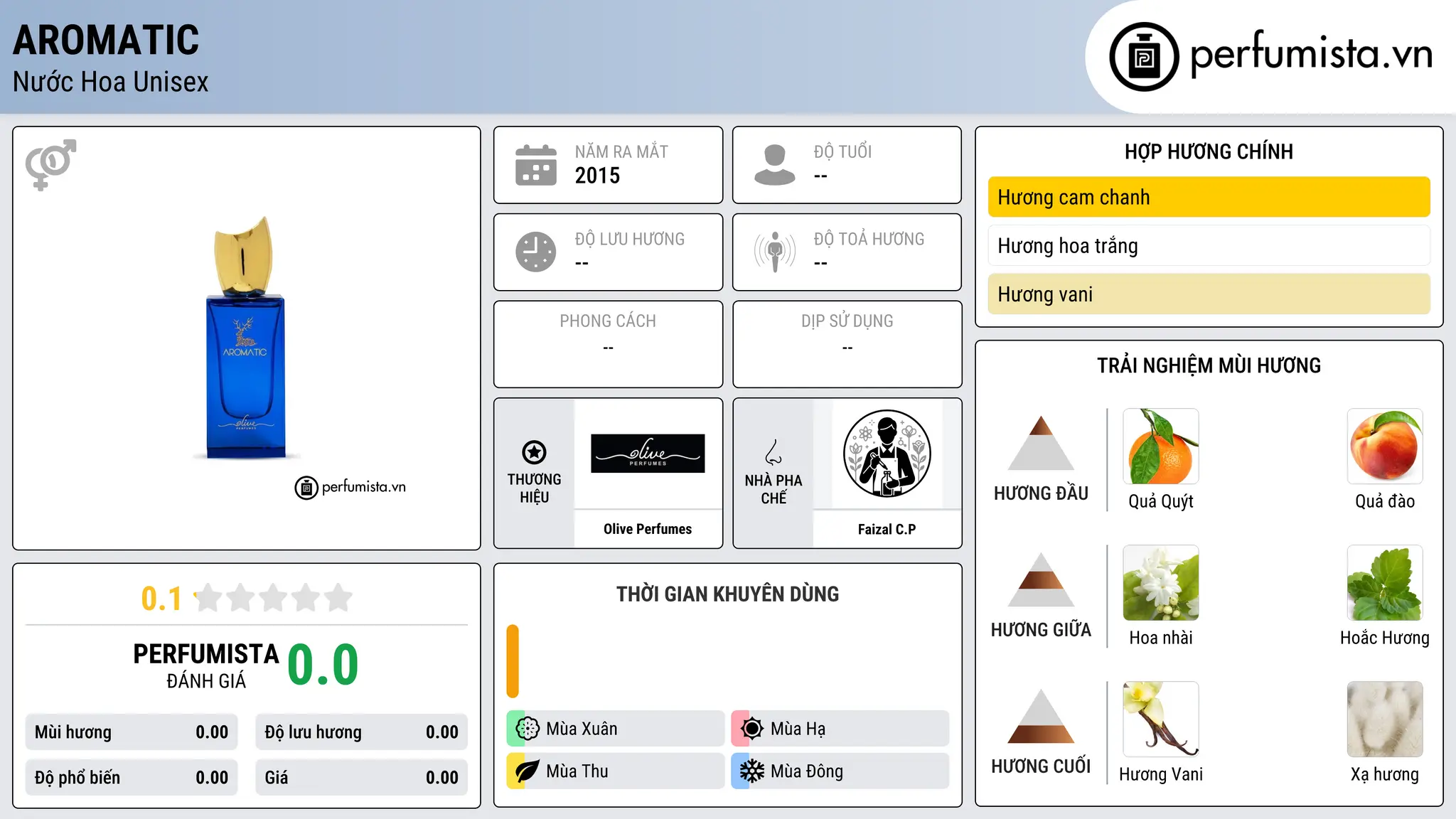Select the Quả đào note image
The height and width of the screenshot is (819, 1456).
[1385, 446]
